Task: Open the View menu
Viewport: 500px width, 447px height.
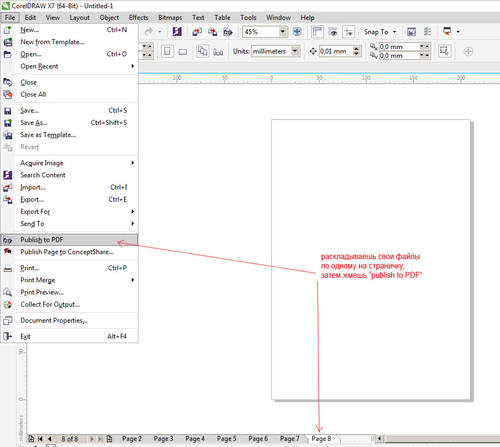Action: [53, 18]
